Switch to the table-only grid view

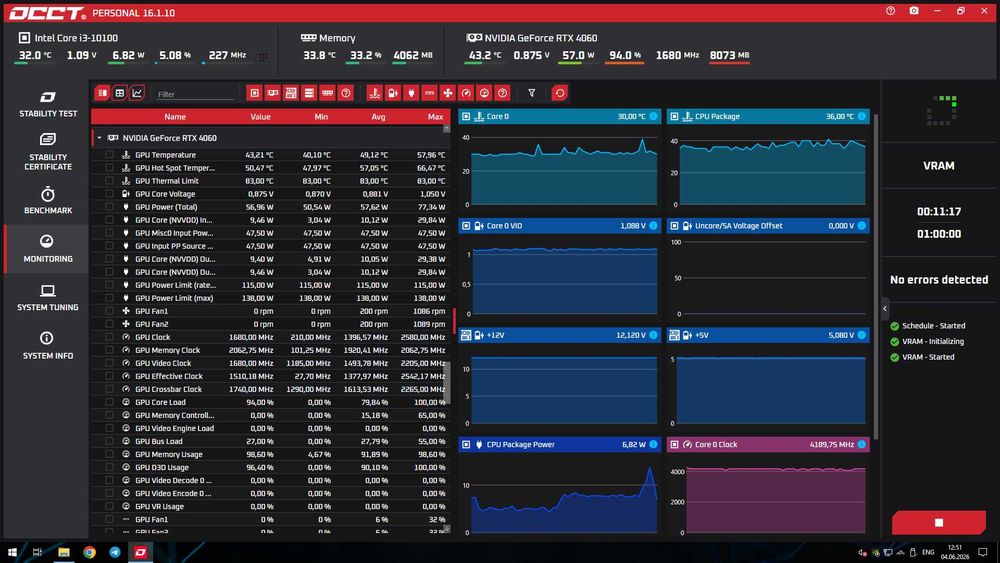click(119, 93)
